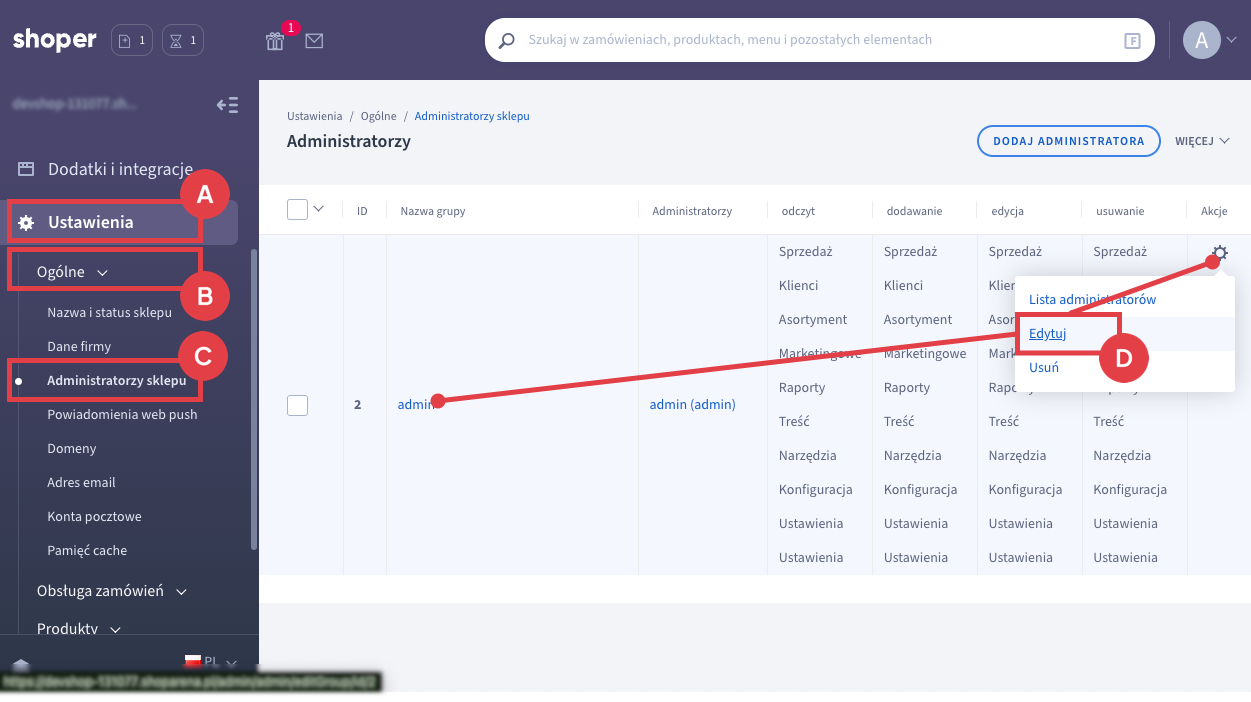Expand the Obsługa zamówień submenu
Image resolution: width=1251 pixels, height=702 pixels.
pos(111,591)
